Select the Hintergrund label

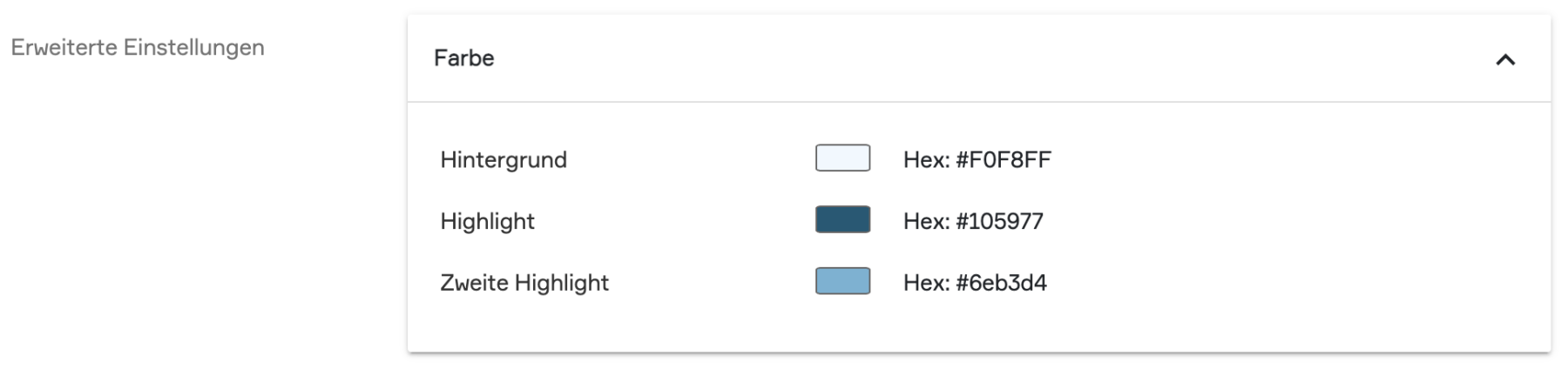pyautogui.click(x=504, y=160)
